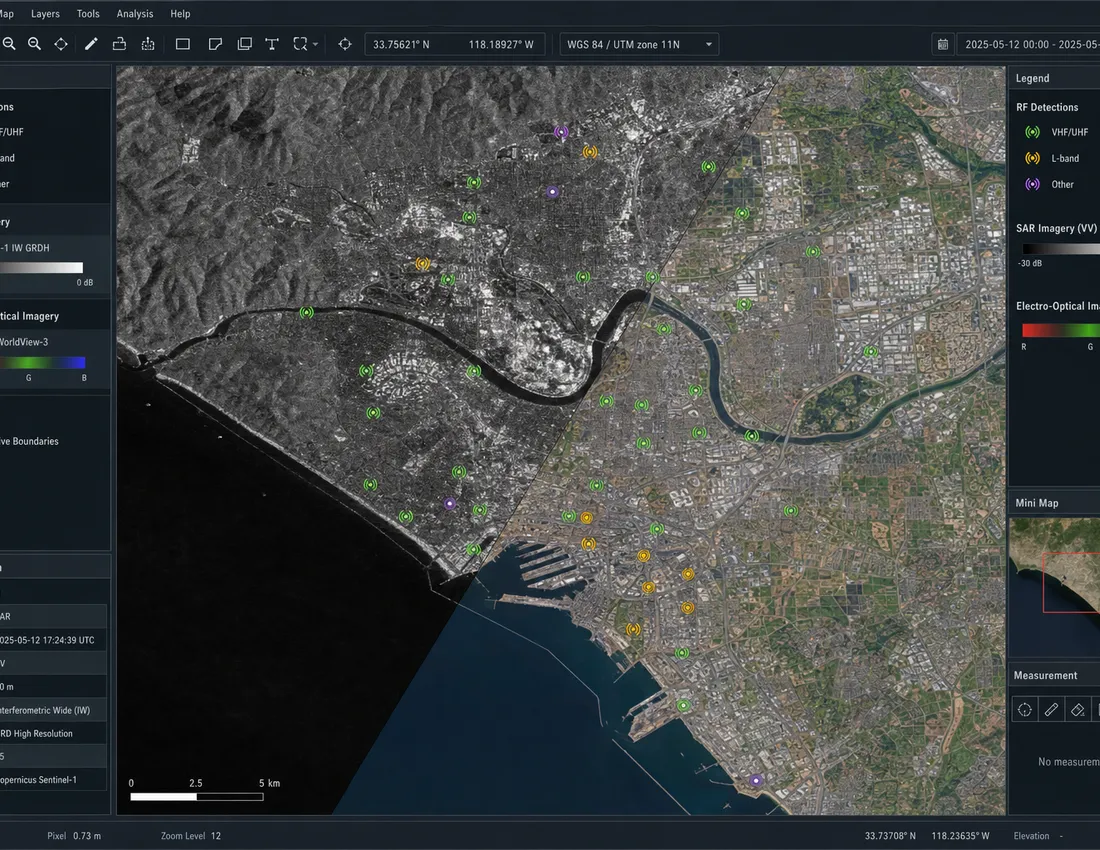This screenshot has height=850, width=1100.
Task: Click Electro-Optical red-green legend ramp
Action: 1061,330
